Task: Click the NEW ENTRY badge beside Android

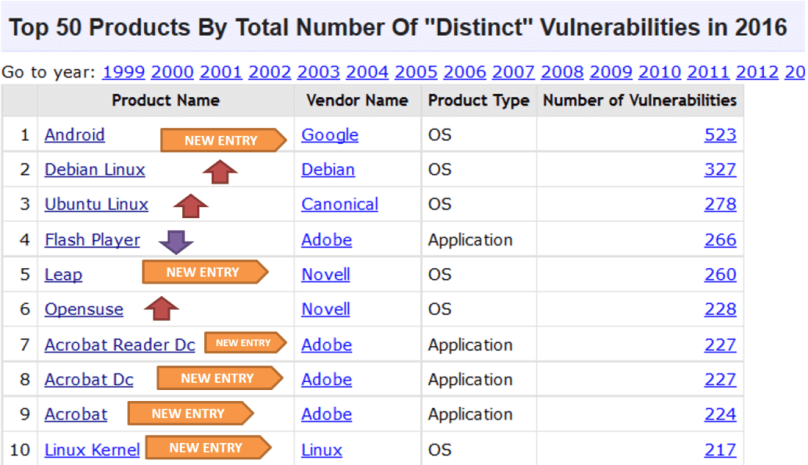Action: point(223,140)
